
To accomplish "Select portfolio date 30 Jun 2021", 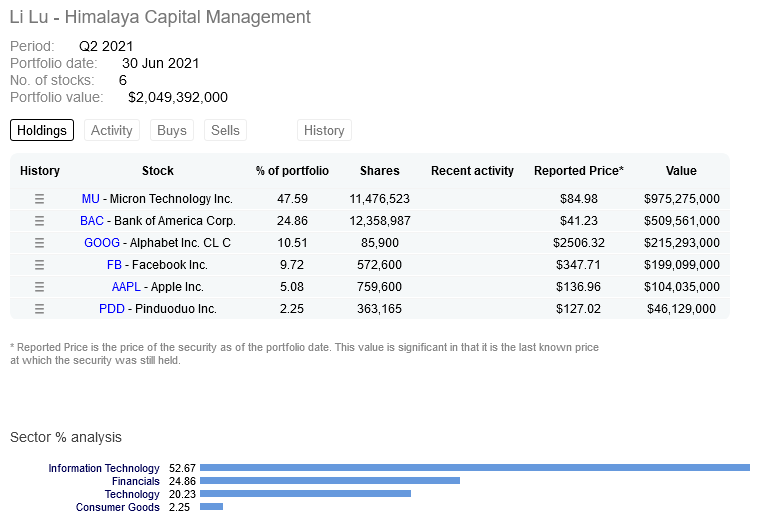I will click(x=160, y=63).
